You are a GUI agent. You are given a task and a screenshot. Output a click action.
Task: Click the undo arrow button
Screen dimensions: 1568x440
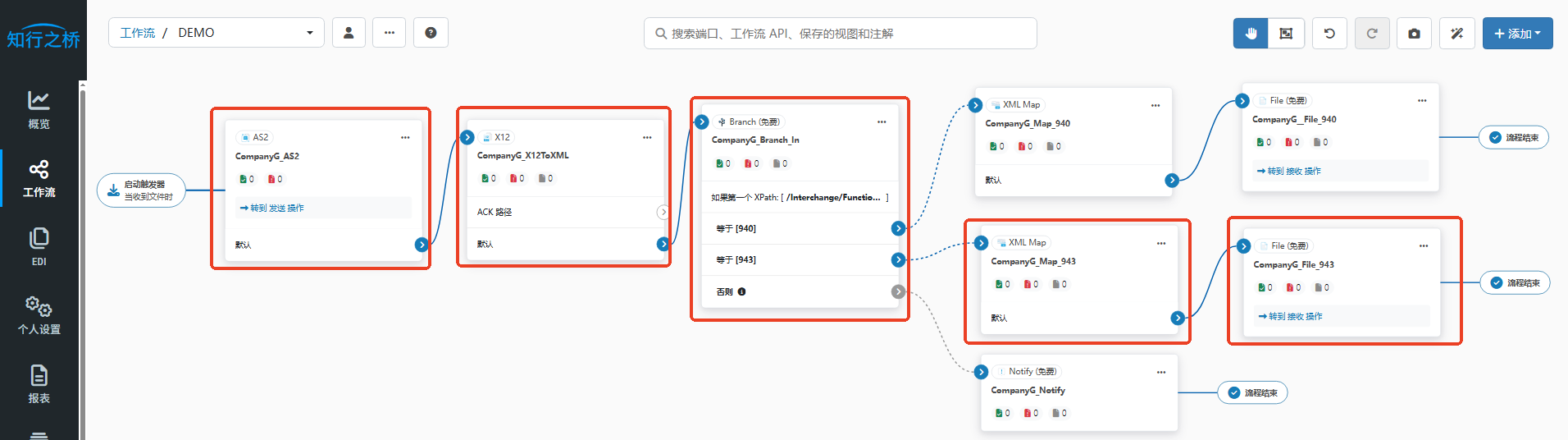[1329, 34]
